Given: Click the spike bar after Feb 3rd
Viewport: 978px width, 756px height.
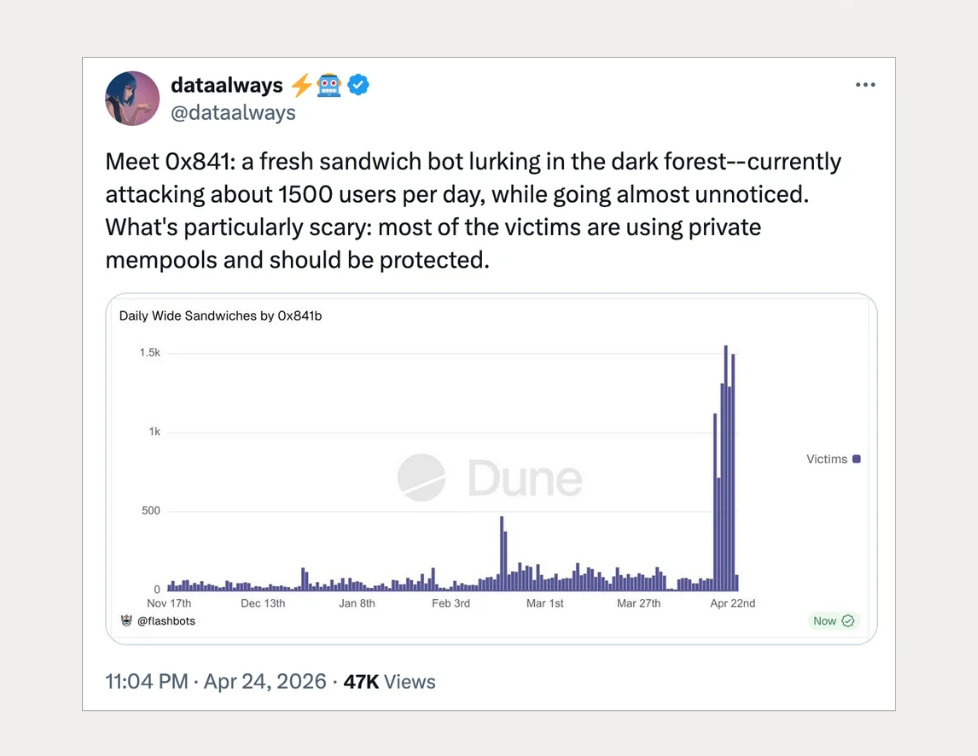Looking at the screenshot, I should (501, 553).
